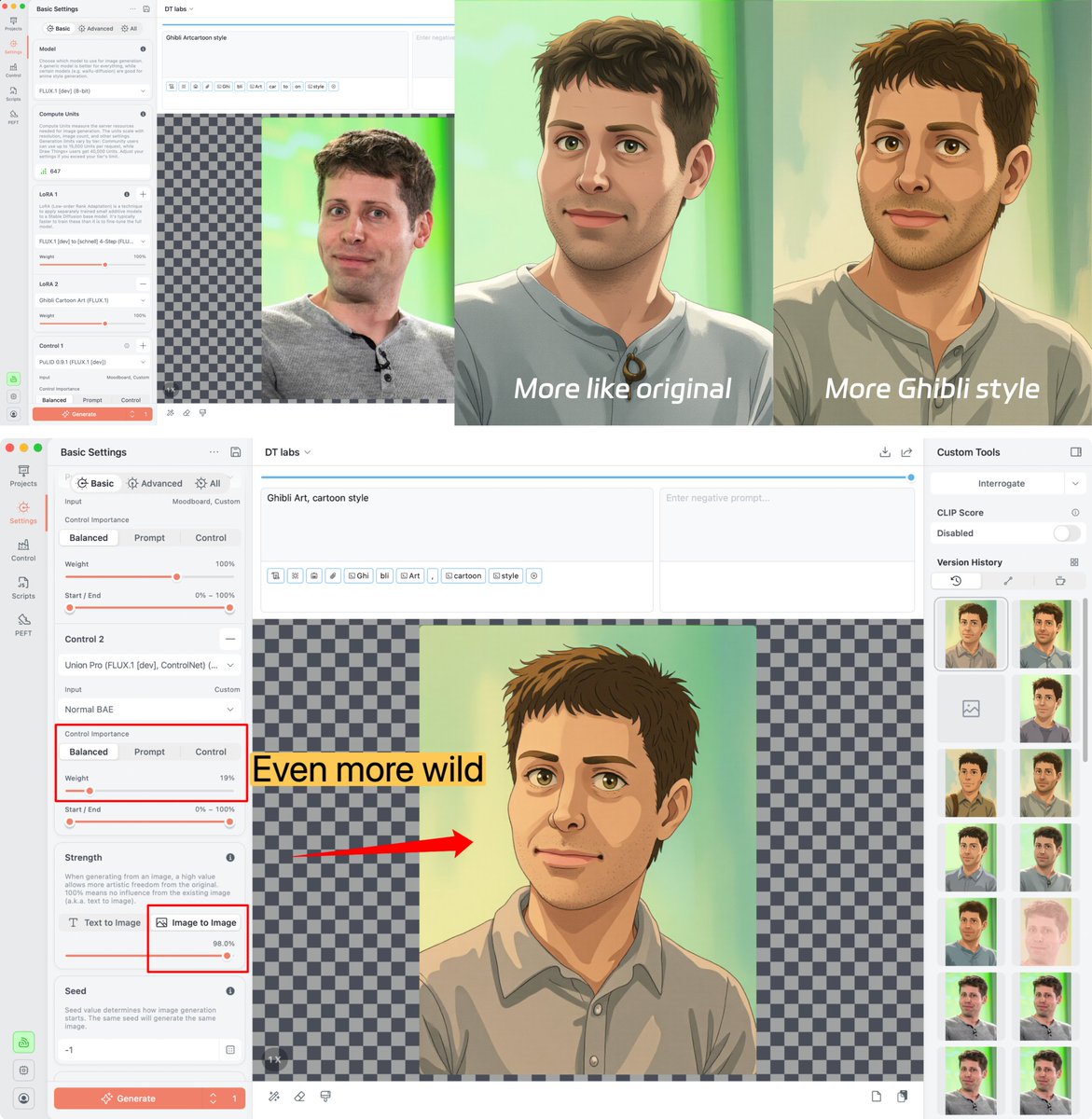The width and height of the screenshot is (1092, 1119).
Task: Click the Weight 100% slider handle in lower window
Action: (177, 576)
